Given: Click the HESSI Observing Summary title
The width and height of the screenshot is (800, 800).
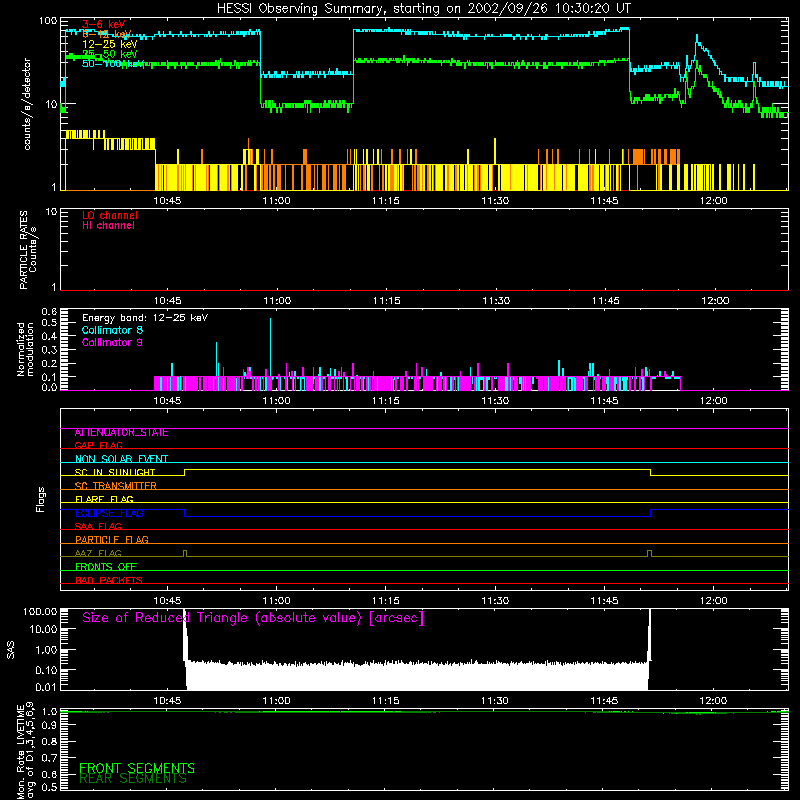Looking at the screenshot, I should (423, 8).
